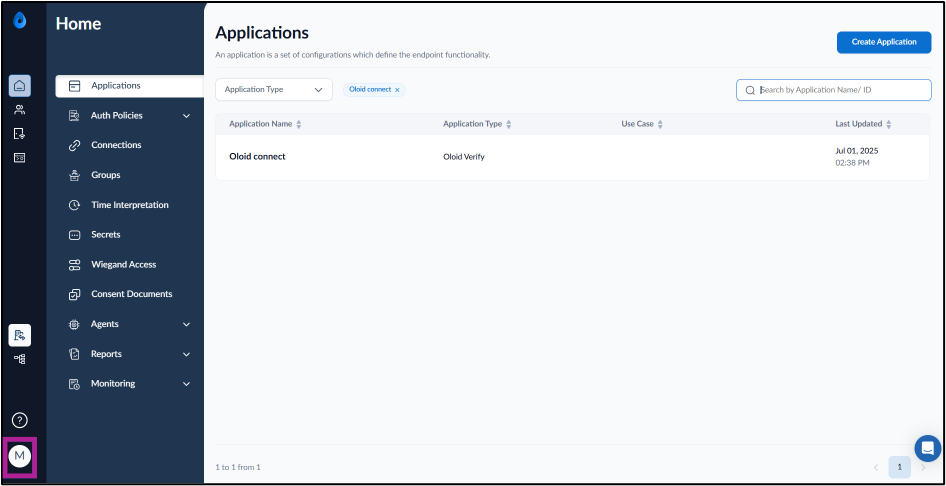Click the Create Application button
This screenshot has width=946, height=486.
coord(884,42)
